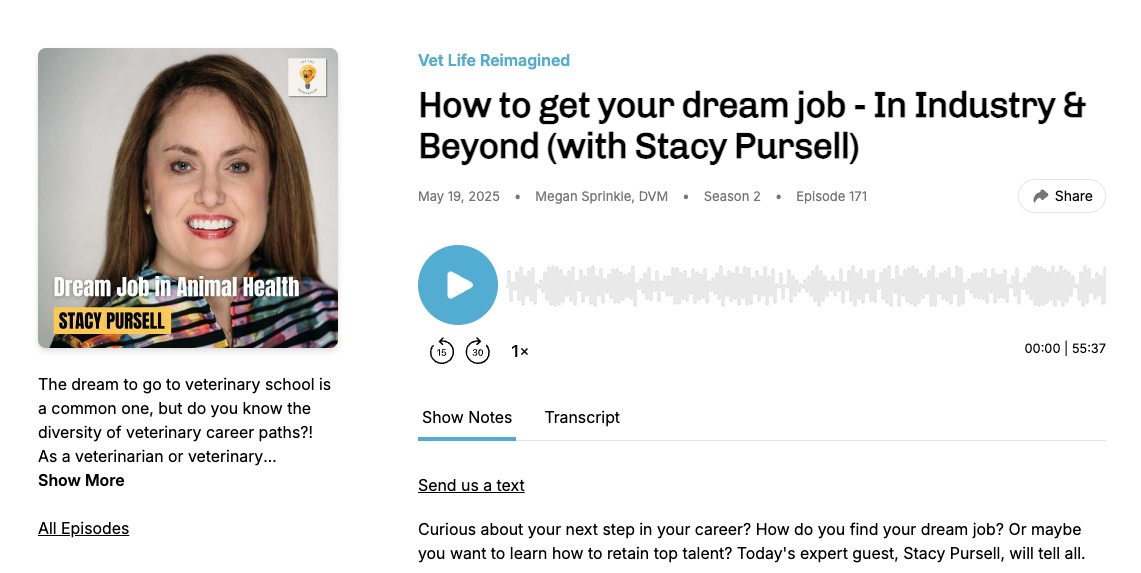Viewport: 1141px width, 573px height.
Task: Click the Episode 171 label
Action: [x=831, y=197]
